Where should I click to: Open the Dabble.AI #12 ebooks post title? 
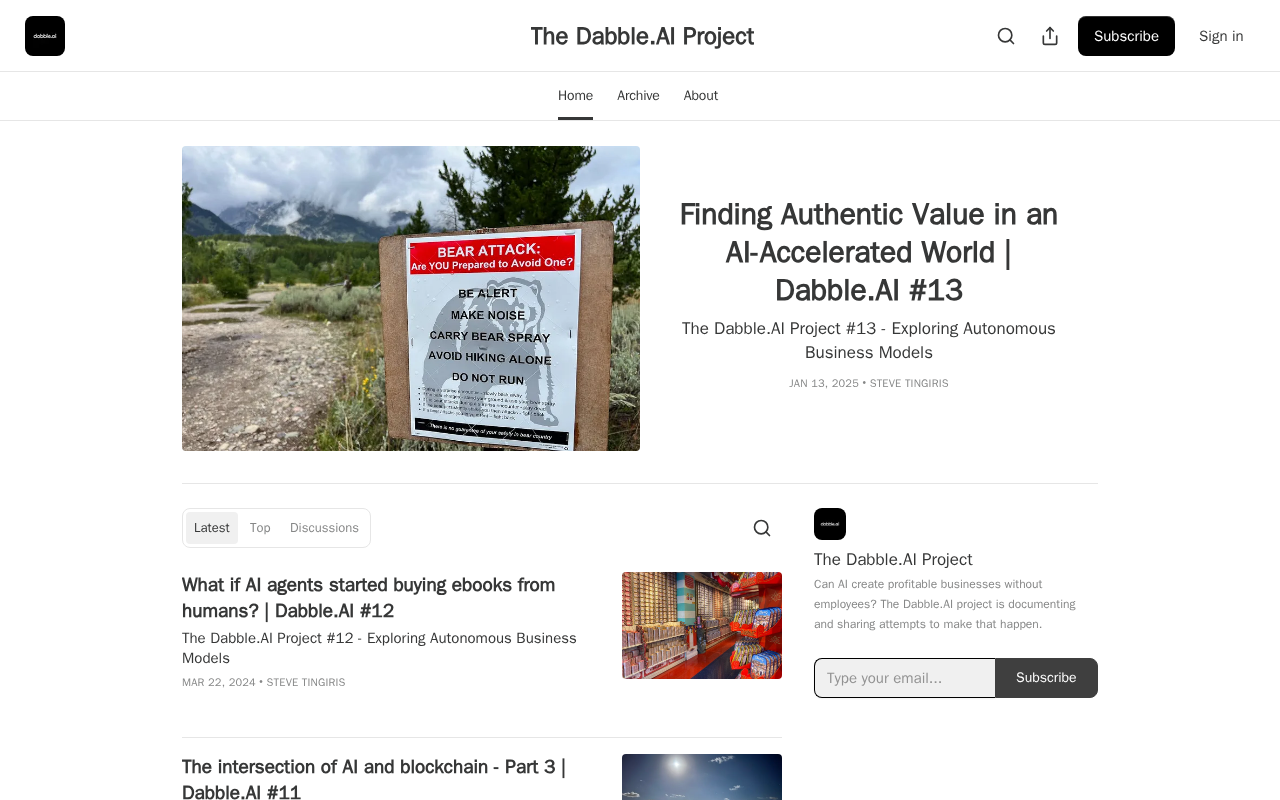click(369, 598)
